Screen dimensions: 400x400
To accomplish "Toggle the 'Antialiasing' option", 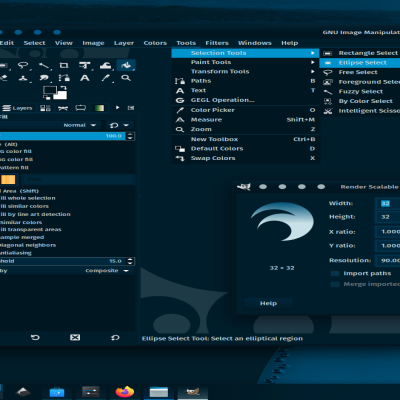I will [16, 253].
